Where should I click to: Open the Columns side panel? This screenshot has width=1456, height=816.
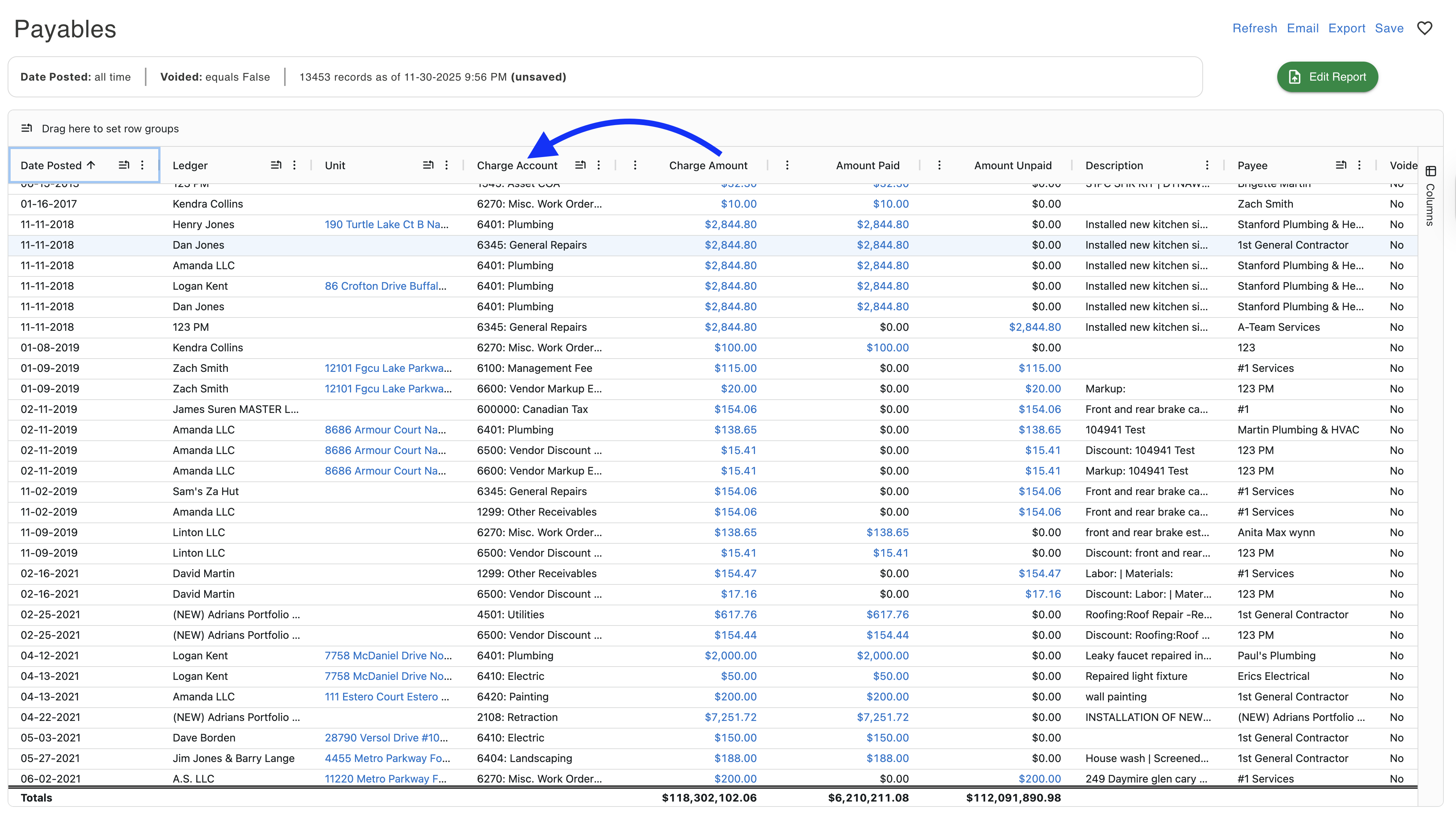tap(1431, 195)
